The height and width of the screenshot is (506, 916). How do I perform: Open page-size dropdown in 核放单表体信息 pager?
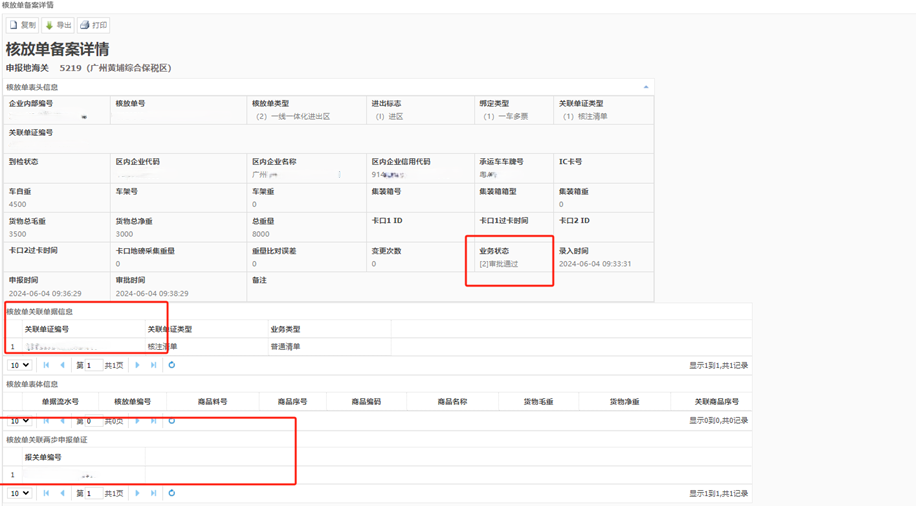[x=19, y=421]
